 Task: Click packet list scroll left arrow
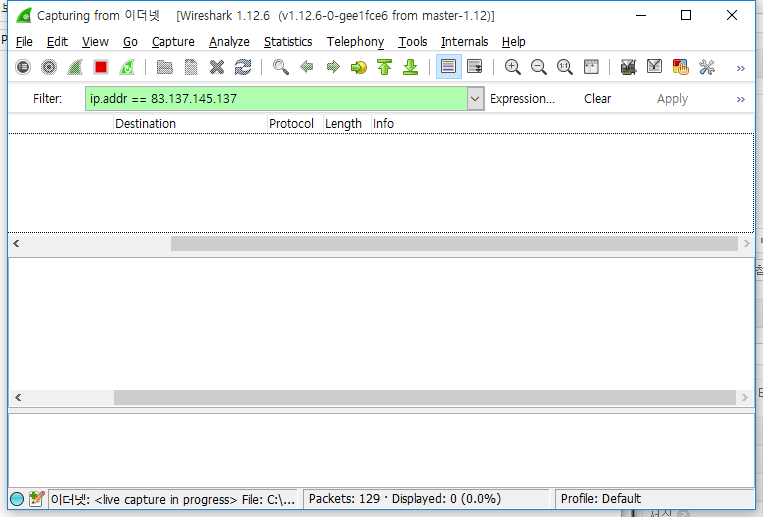click(x=17, y=243)
